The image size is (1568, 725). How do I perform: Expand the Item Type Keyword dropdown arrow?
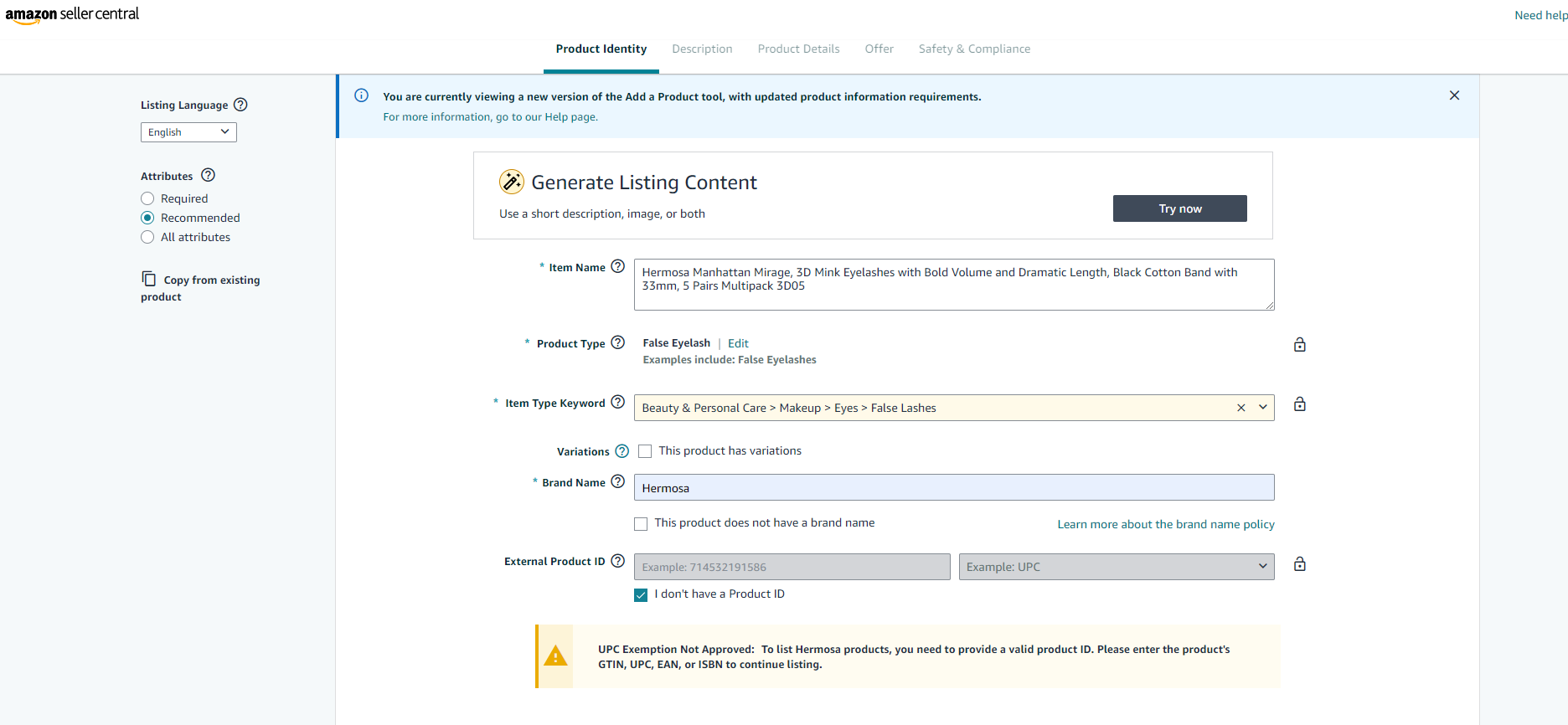[1263, 408]
